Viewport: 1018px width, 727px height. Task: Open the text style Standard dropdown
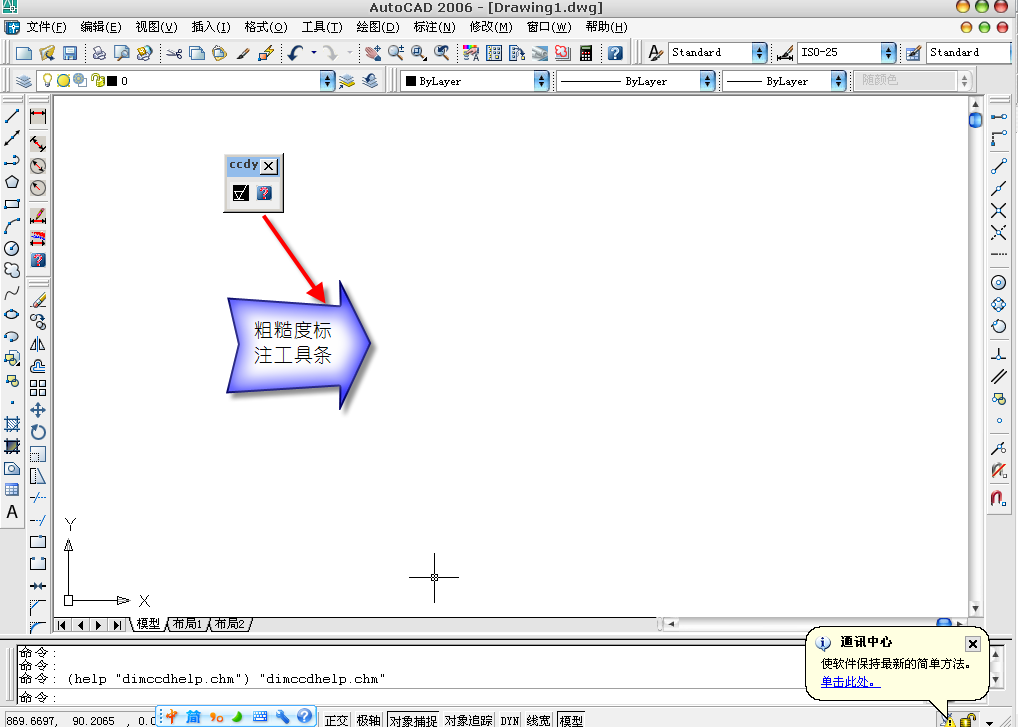759,53
